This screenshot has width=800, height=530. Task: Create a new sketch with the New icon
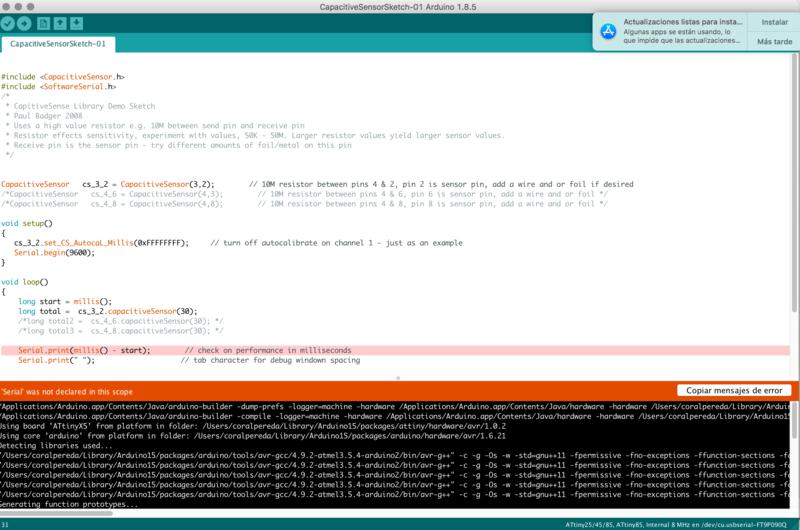point(44,23)
